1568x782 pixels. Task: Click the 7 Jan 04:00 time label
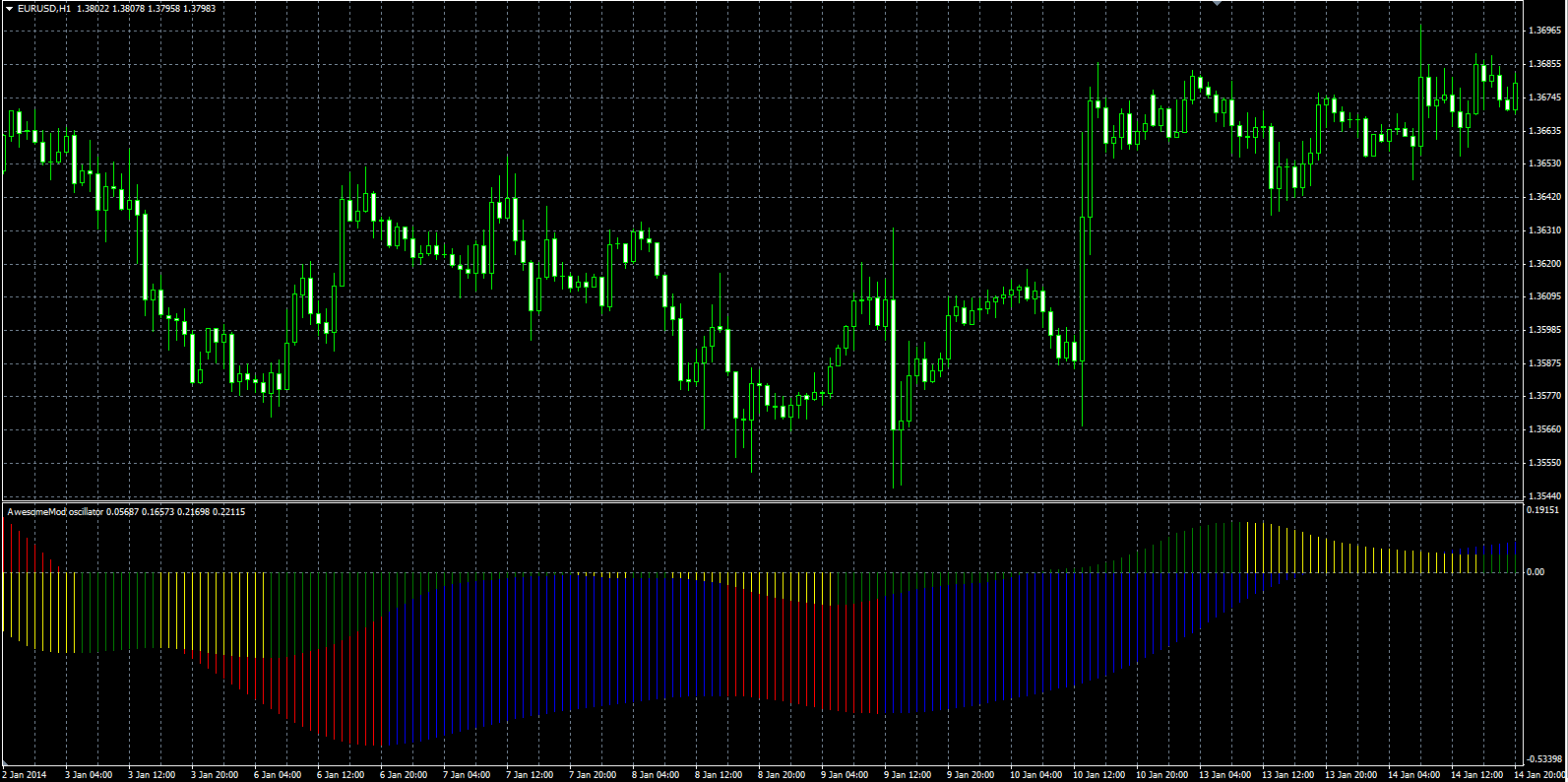pos(467,775)
